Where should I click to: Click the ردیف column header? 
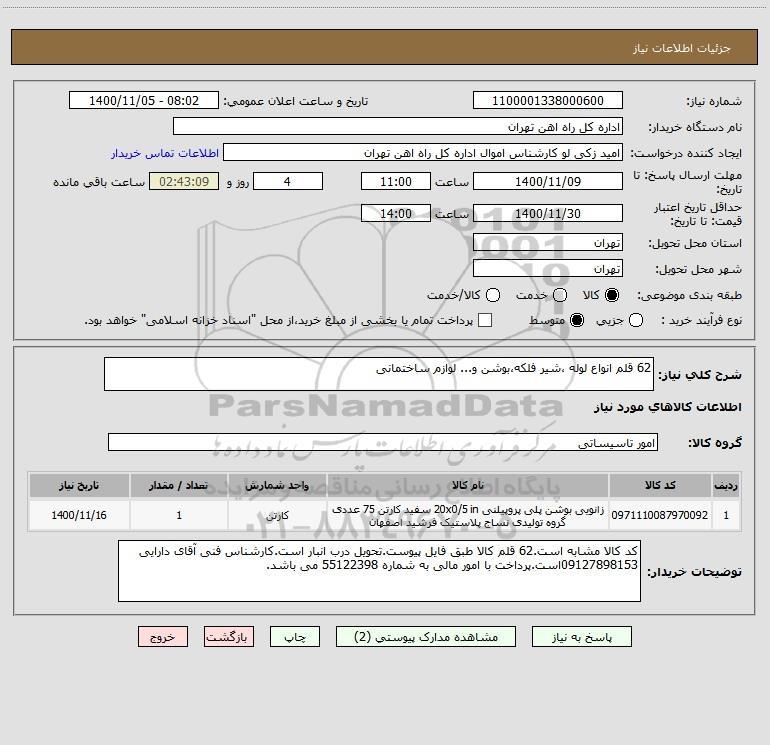pos(726,485)
